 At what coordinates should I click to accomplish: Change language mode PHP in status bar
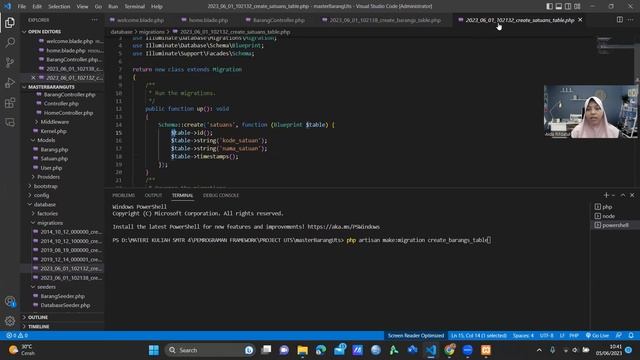[574, 335]
